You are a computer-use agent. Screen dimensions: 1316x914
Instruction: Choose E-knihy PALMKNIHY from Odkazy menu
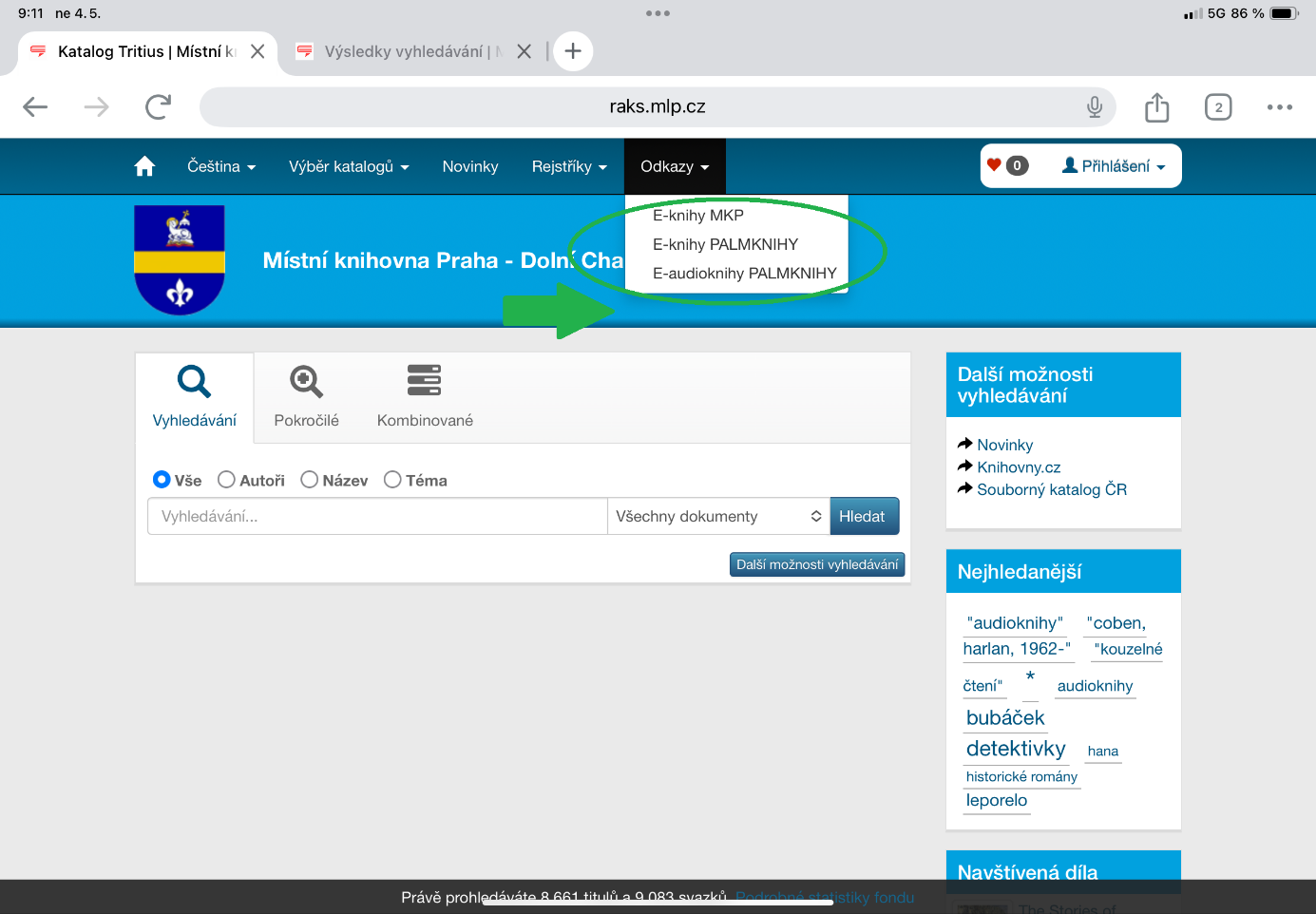point(725,244)
